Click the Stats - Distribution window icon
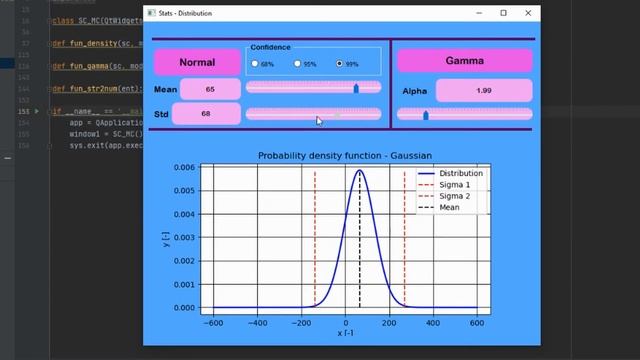Image resolution: width=640 pixels, height=360 pixels. click(152, 13)
